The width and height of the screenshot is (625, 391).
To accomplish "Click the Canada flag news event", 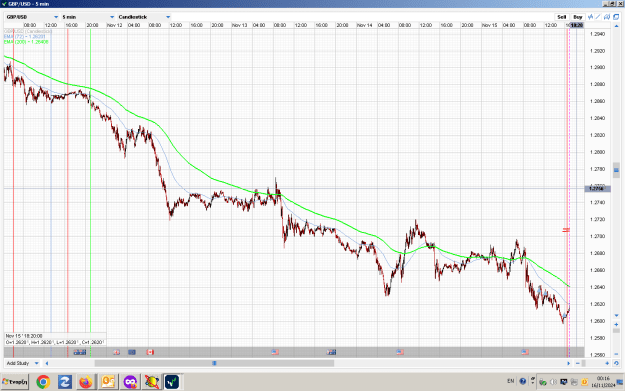I will (x=150, y=352).
